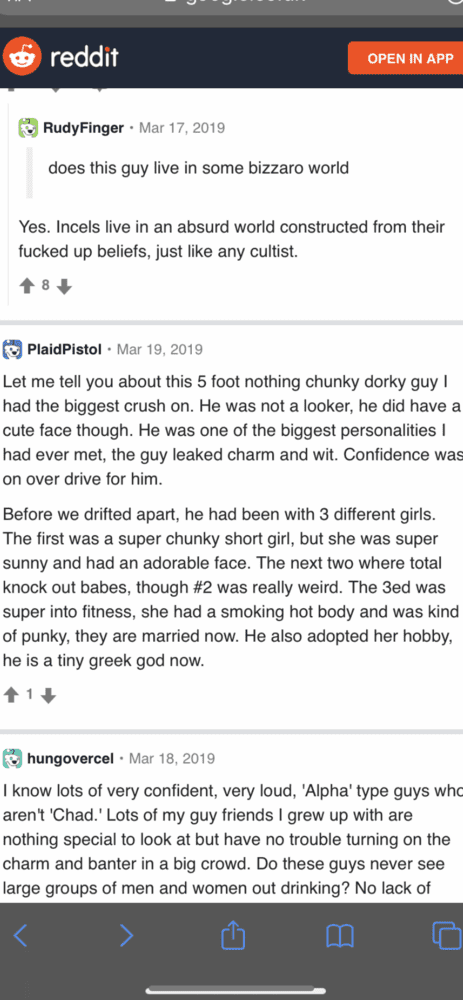The height and width of the screenshot is (1000, 463).
Task: Downvote RudyFinger's comment
Action: 64,288
